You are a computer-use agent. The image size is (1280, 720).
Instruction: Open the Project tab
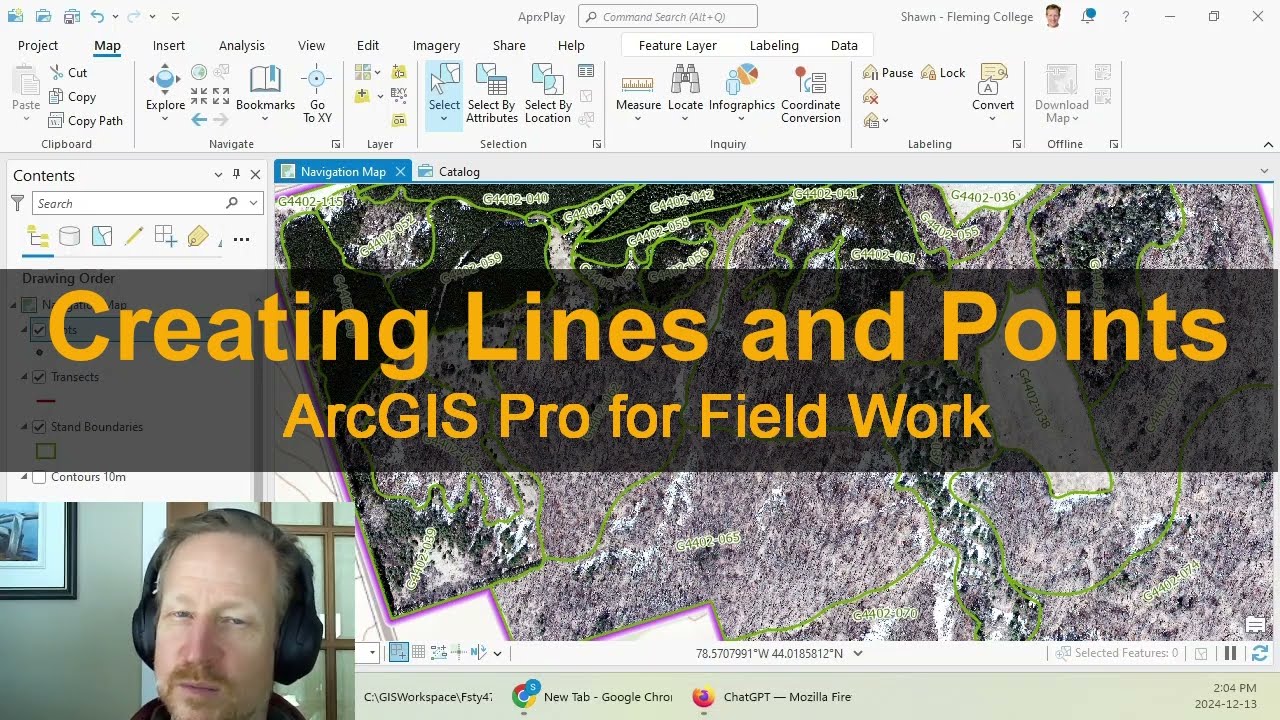point(38,45)
